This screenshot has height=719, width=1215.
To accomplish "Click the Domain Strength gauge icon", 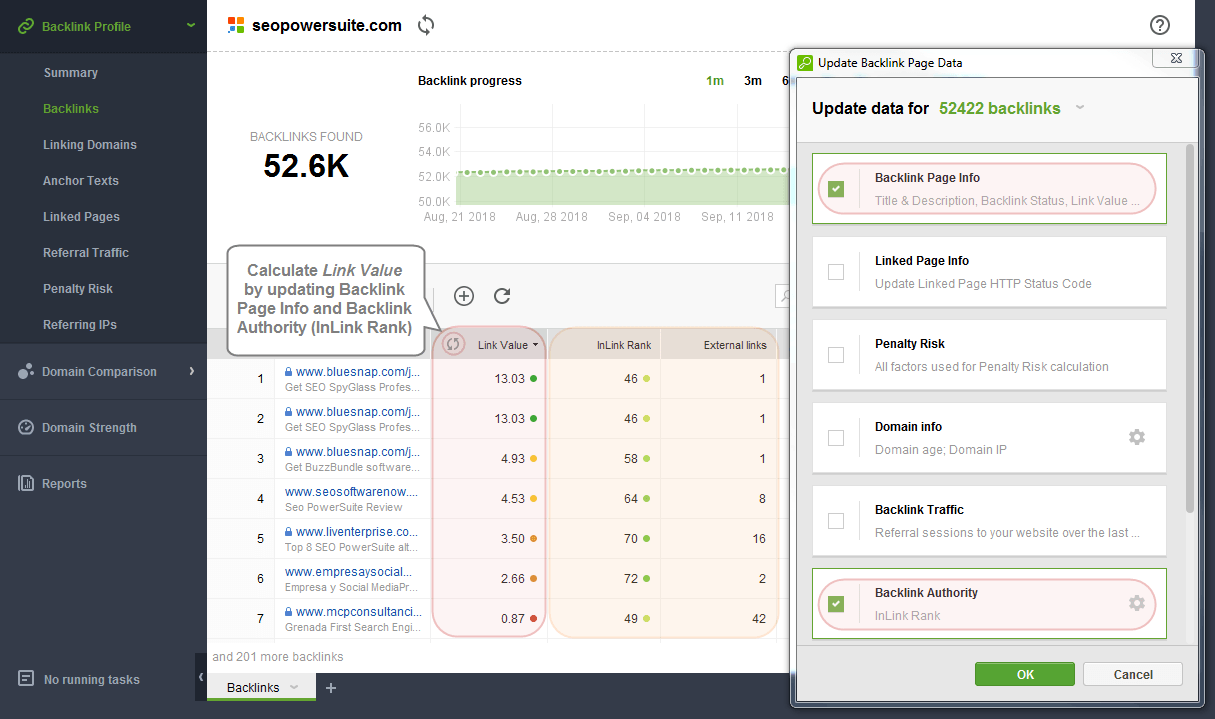I will [26, 427].
